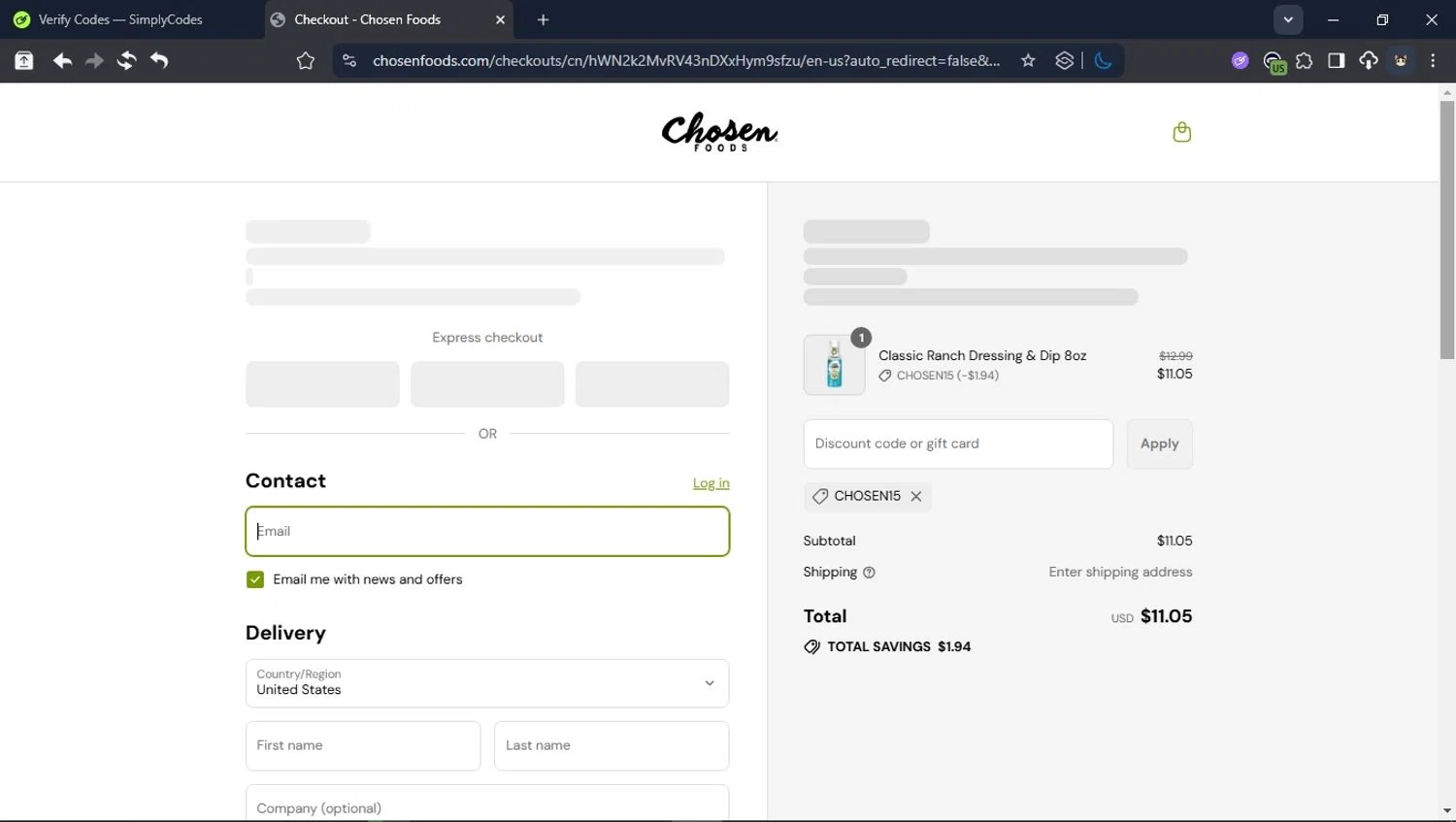The width and height of the screenshot is (1456, 822).
Task: Click the Last name field
Action: (612, 745)
